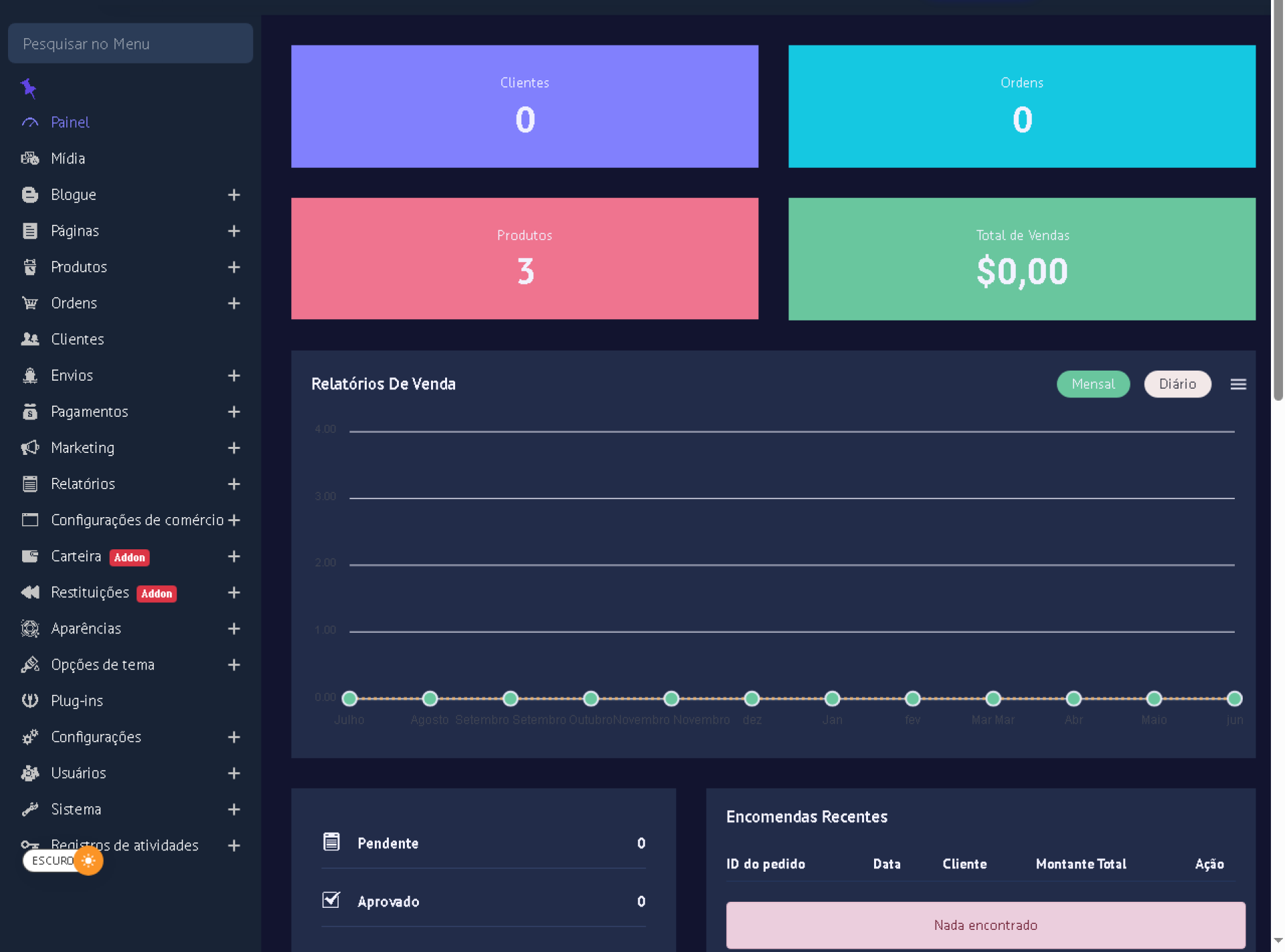Click the Plug-ins plug icon

click(30, 700)
